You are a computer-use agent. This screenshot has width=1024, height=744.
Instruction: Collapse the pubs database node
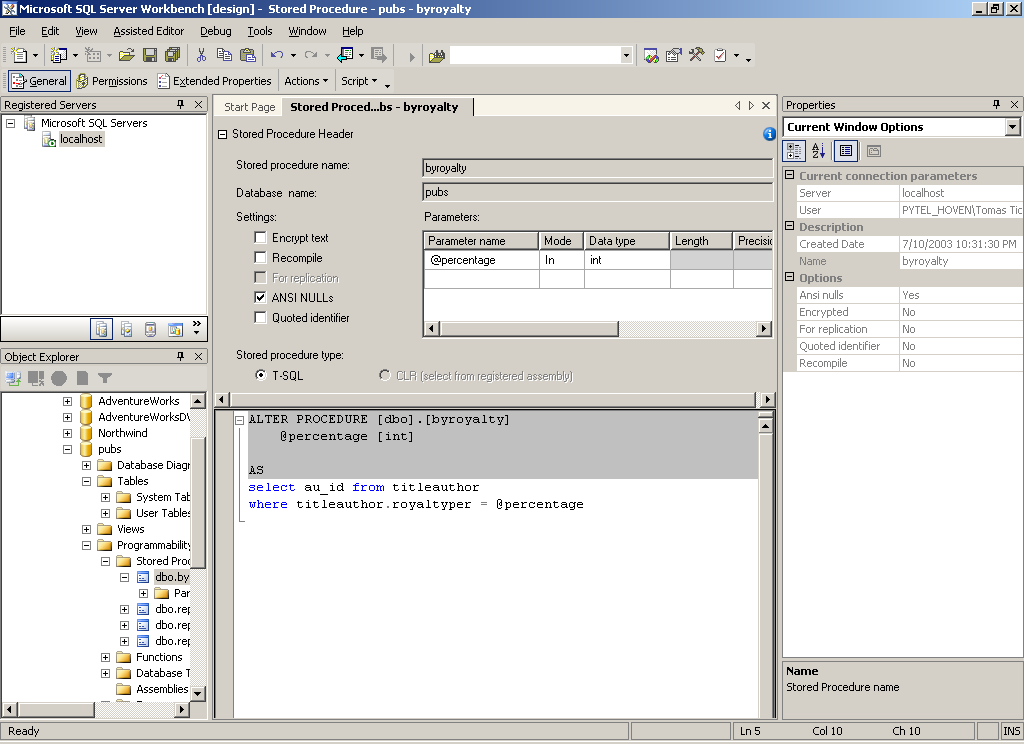67,449
